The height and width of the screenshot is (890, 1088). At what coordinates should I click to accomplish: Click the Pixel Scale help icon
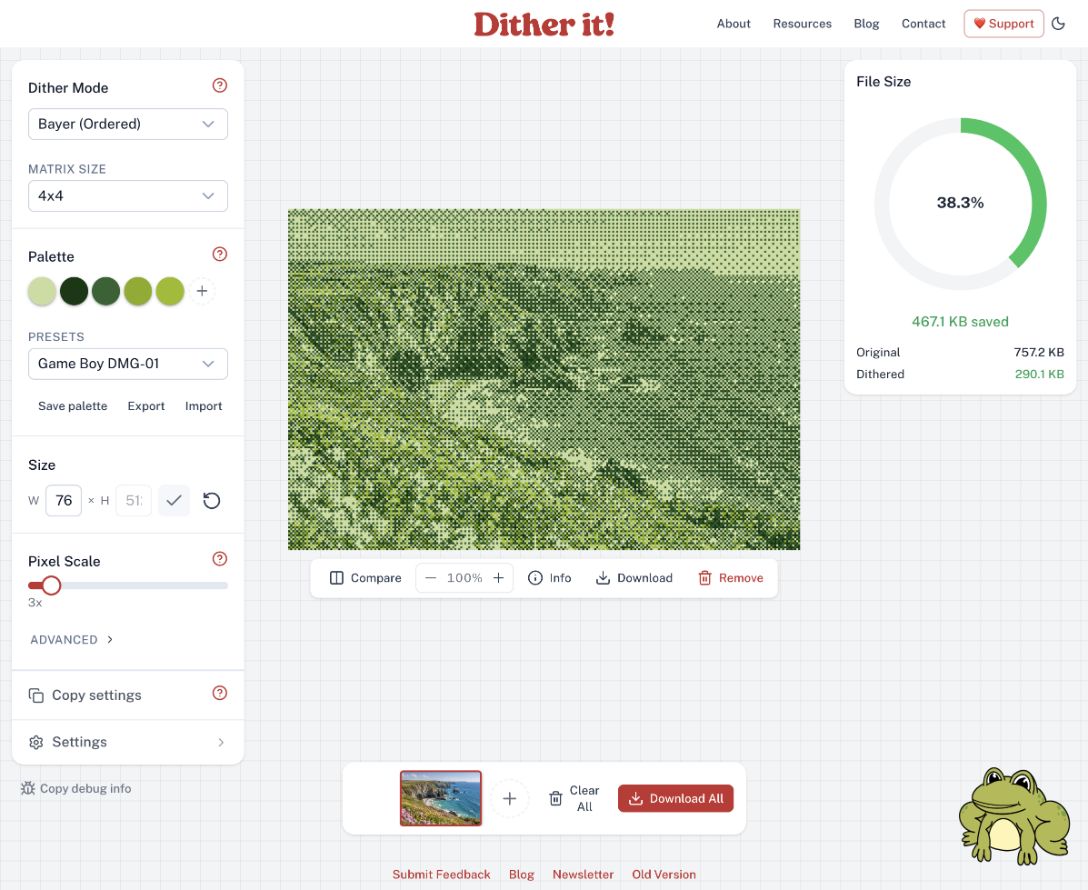coord(219,559)
